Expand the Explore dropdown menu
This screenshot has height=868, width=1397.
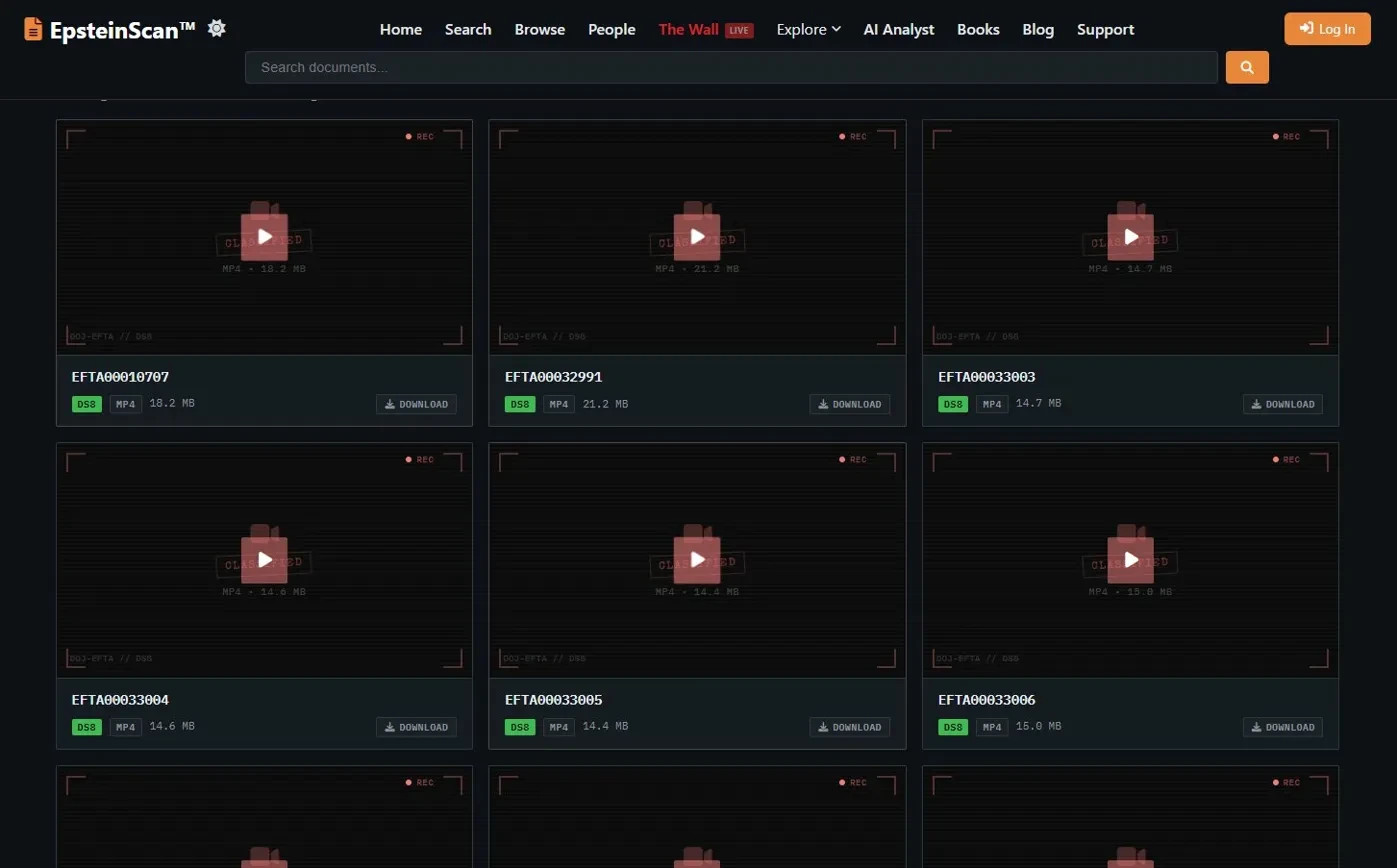click(808, 29)
